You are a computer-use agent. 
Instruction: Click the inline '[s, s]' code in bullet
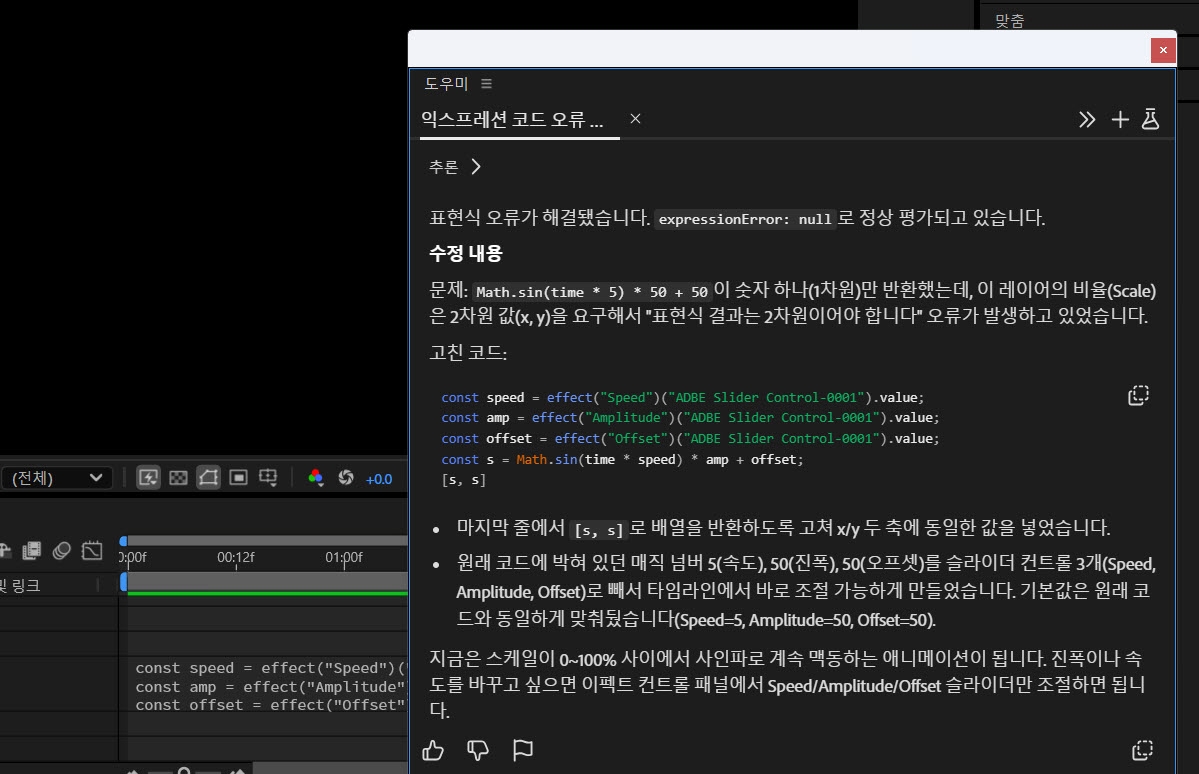pos(599,530)
